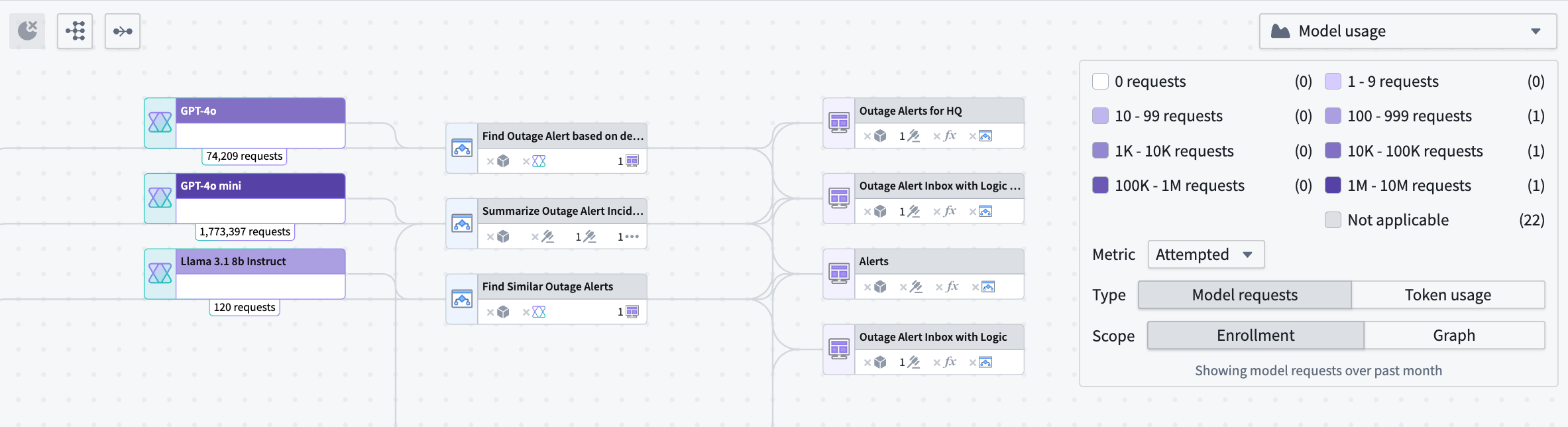Image resolution: width=1568 pixels, height=427 pixels.
Task: Select the pie chart coloring tool in the toolbar
Action: pos(27,30)
